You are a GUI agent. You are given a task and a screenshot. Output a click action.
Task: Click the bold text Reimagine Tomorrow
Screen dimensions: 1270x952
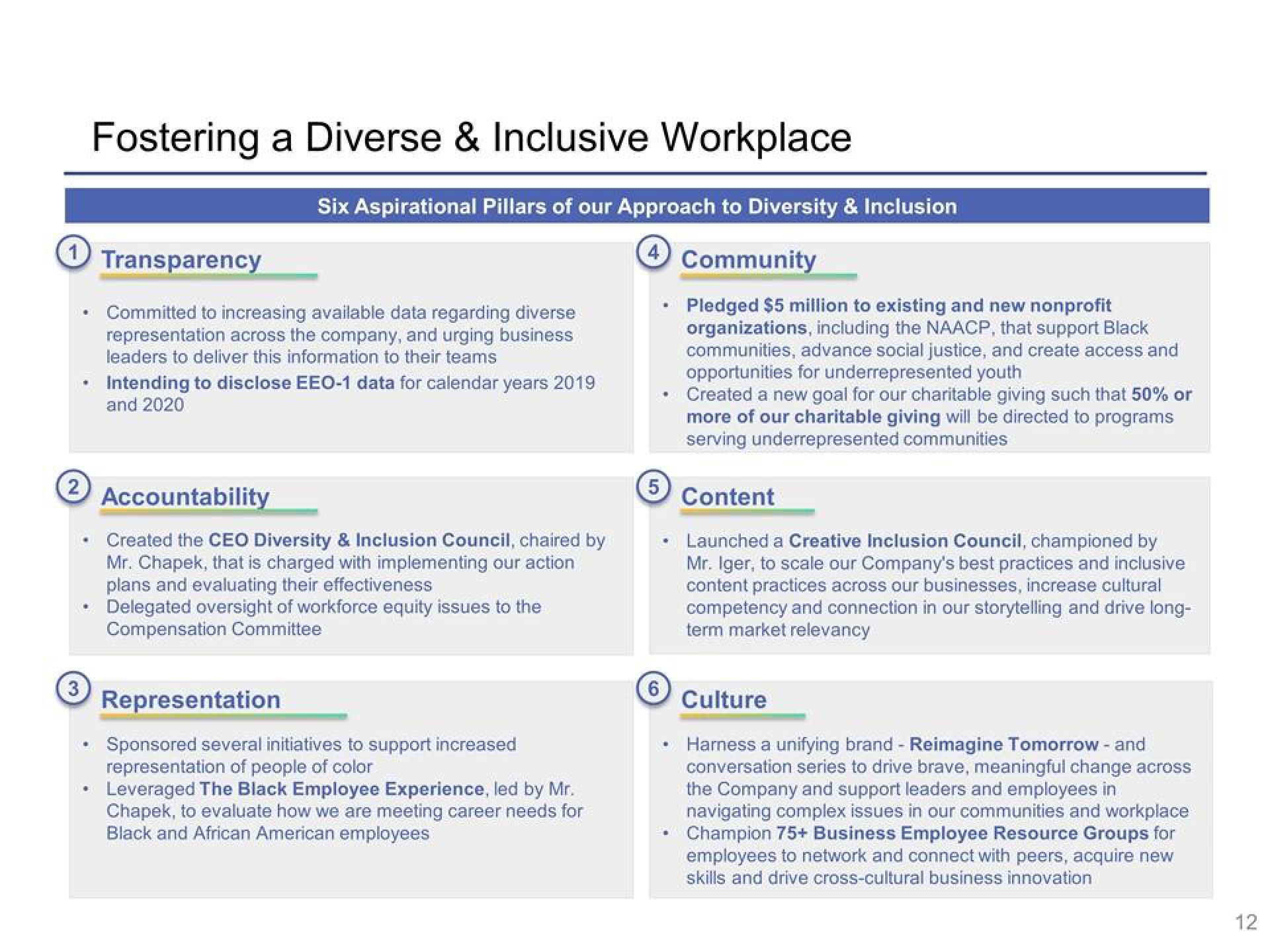[x=1004, y=744]
